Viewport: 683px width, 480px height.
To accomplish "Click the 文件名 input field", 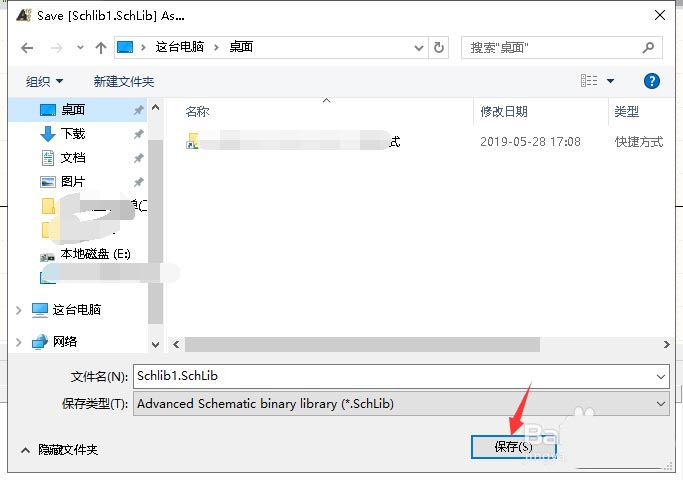I will pyautogui.click(x=401, y=376).
